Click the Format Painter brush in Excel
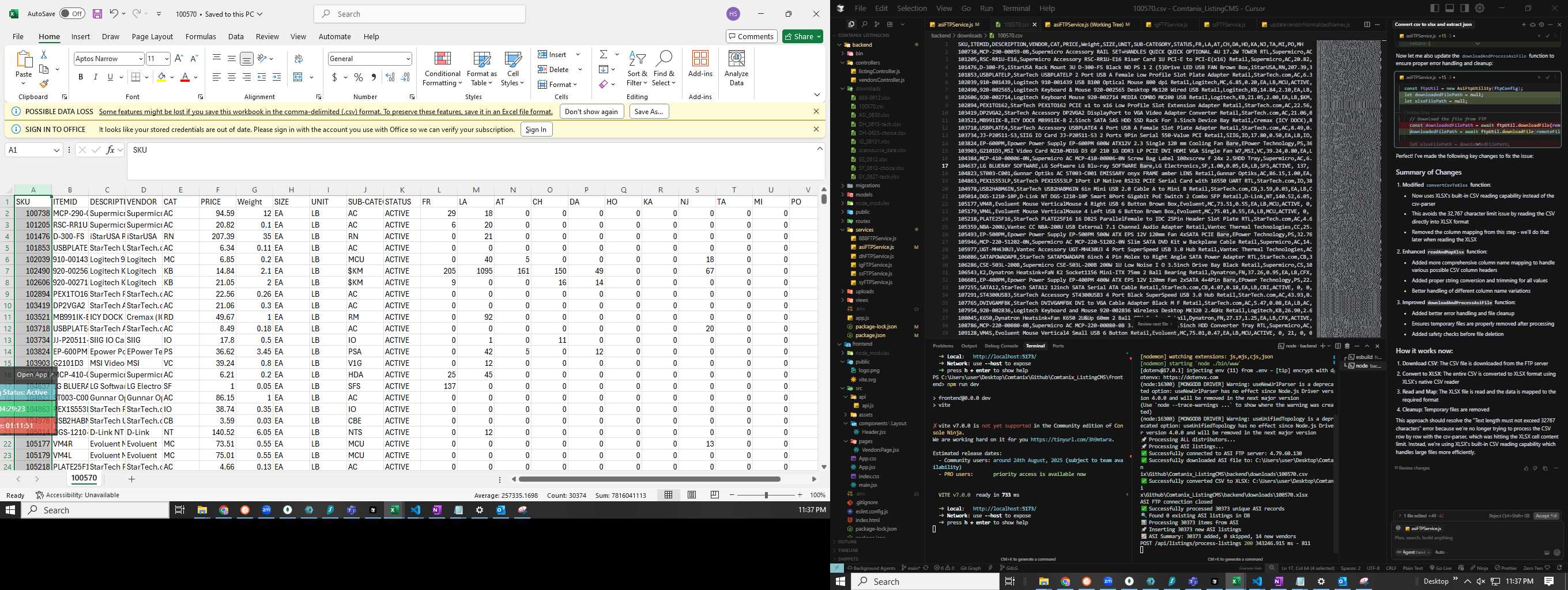 44,84
